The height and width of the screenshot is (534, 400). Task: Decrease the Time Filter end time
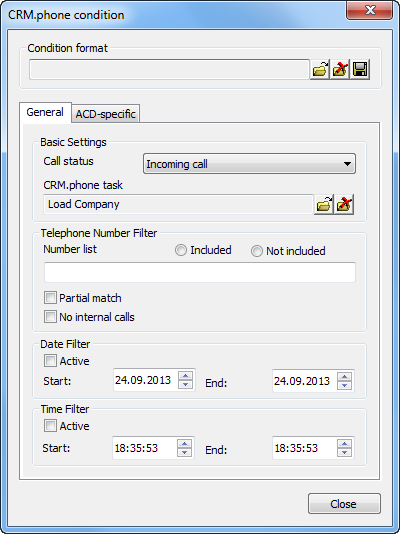pos(345,452)
